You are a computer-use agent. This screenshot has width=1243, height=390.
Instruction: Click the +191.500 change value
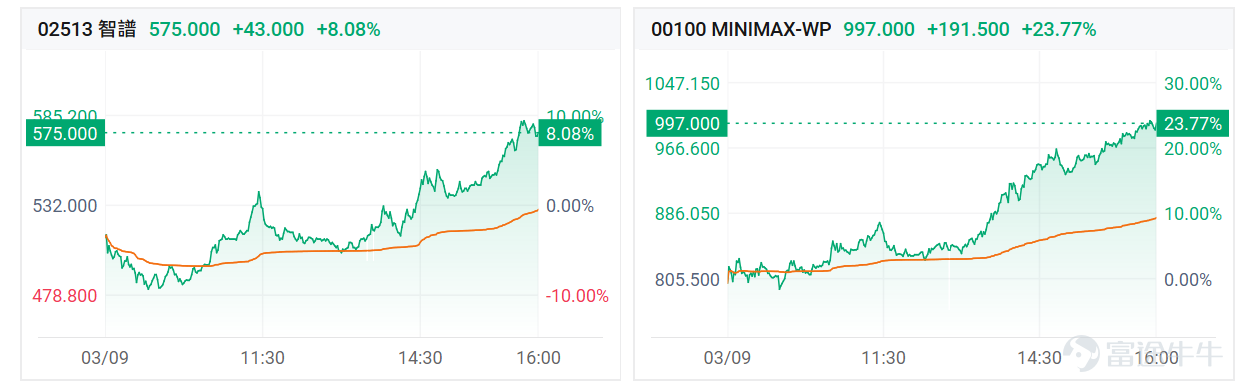968,29
